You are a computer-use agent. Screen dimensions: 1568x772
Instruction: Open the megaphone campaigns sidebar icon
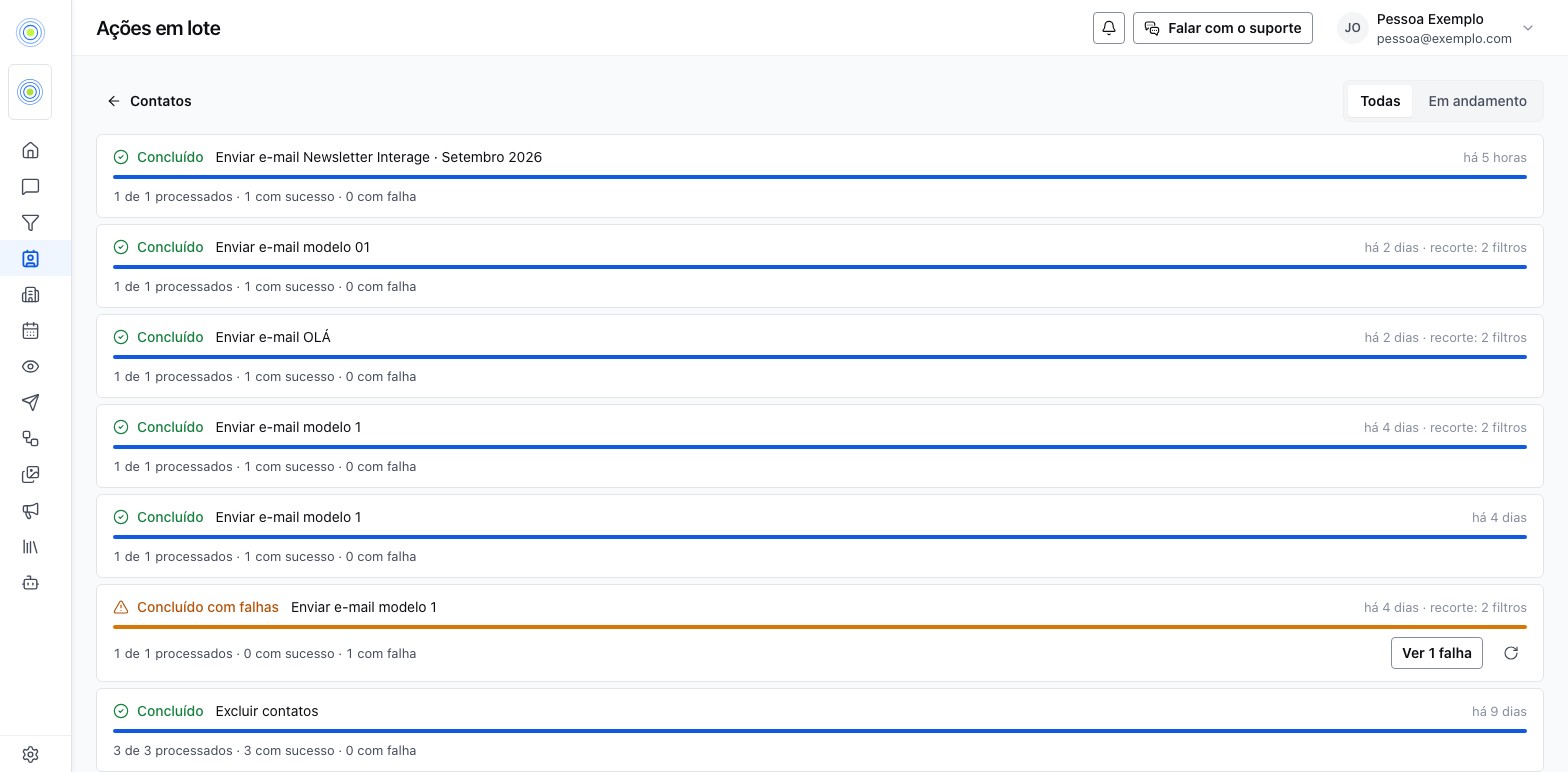(30, 510)
